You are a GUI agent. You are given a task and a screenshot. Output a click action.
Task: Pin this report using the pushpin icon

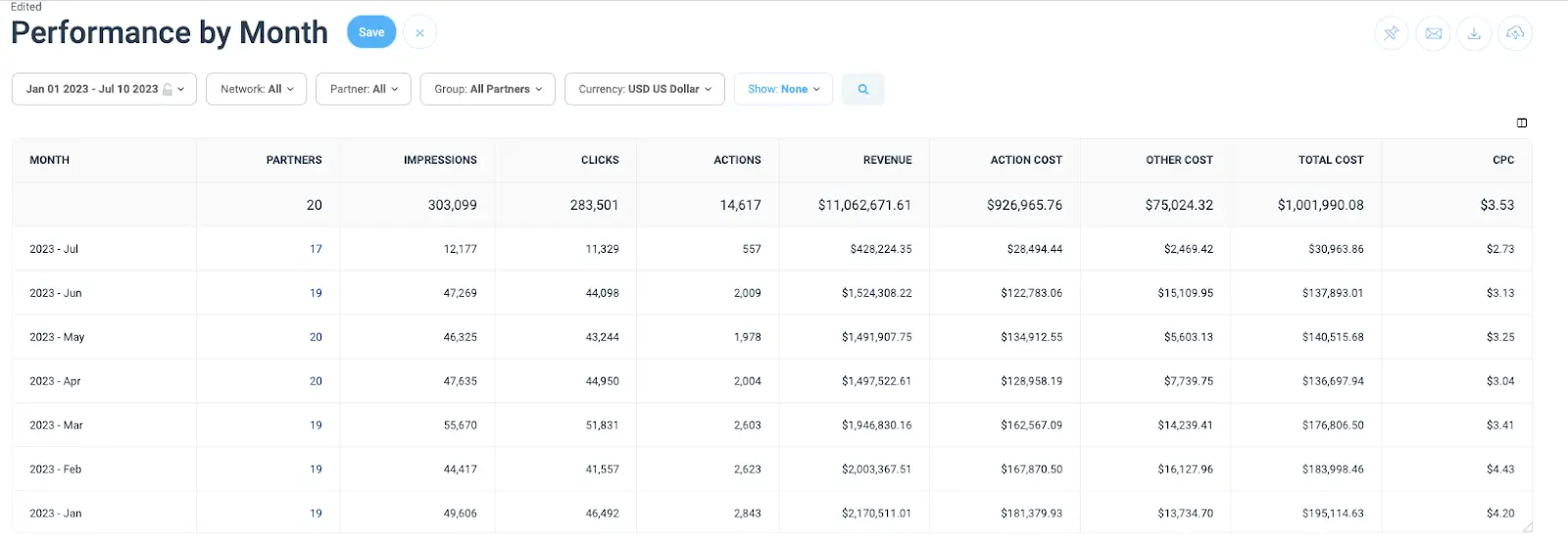tap(1391, 33)
